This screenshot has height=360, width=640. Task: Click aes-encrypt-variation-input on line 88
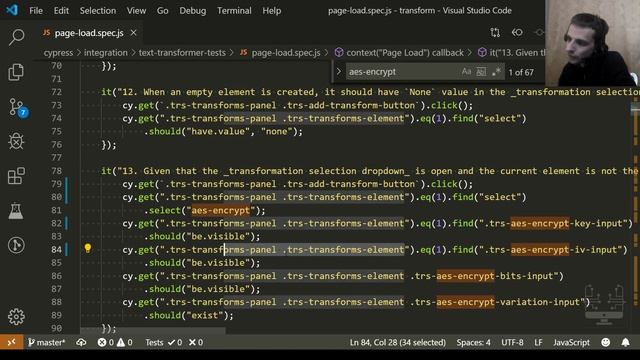pos(508,302)
